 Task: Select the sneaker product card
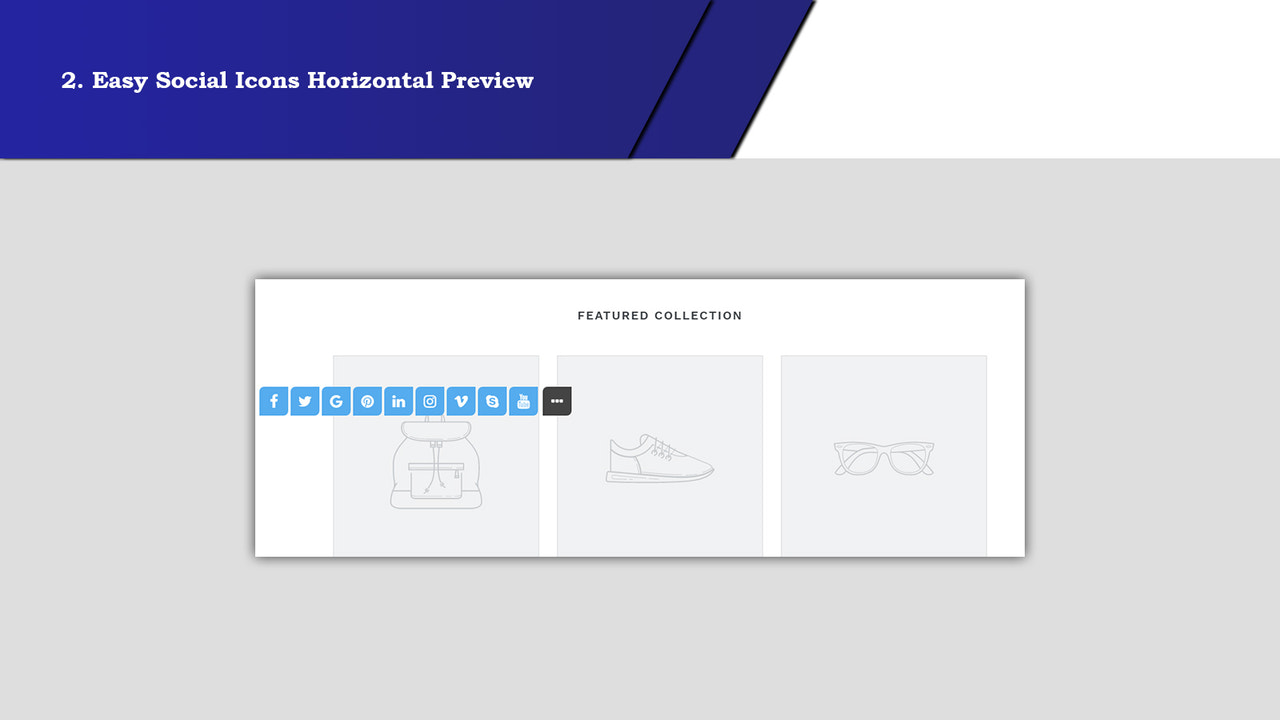(659, 455)
